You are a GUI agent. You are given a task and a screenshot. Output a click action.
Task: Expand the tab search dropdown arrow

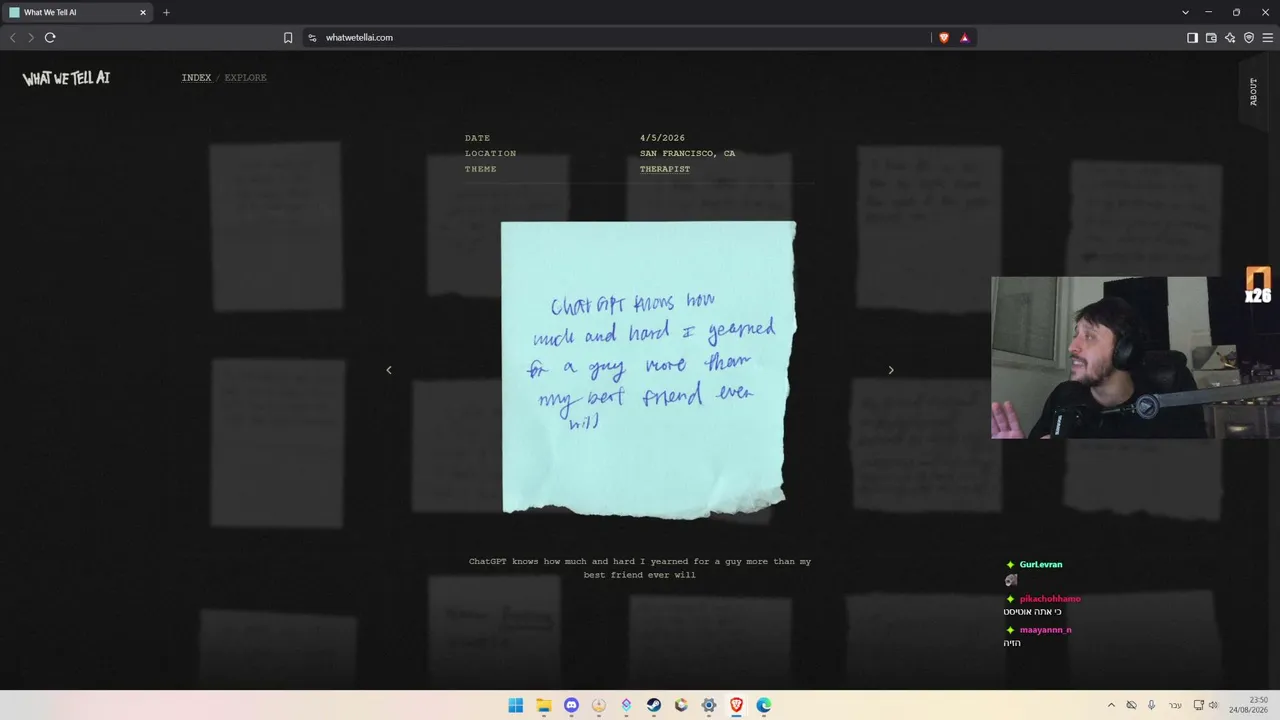[x=1185, y=13]
